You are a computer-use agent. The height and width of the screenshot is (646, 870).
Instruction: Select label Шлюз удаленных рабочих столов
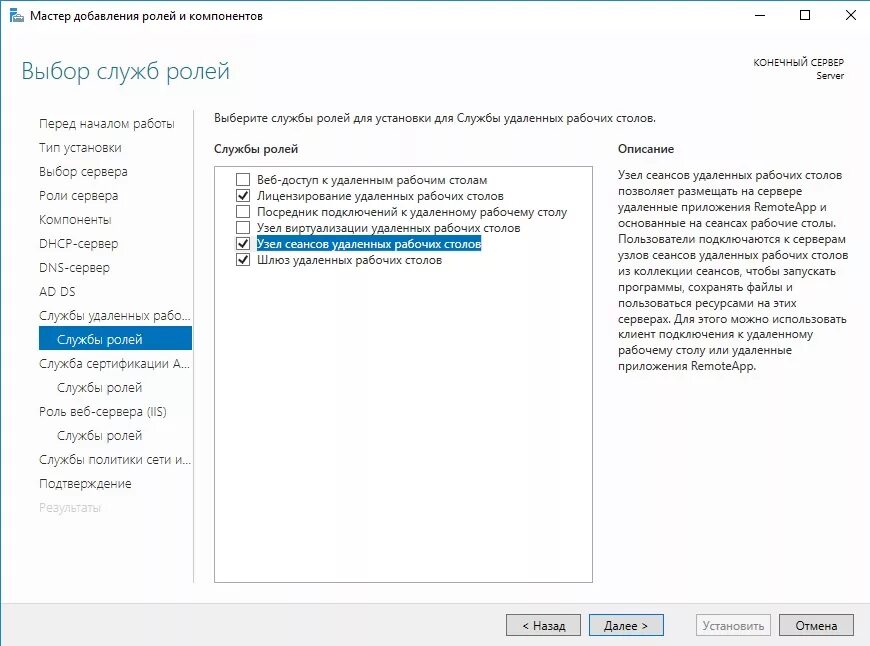pos(349,260)
